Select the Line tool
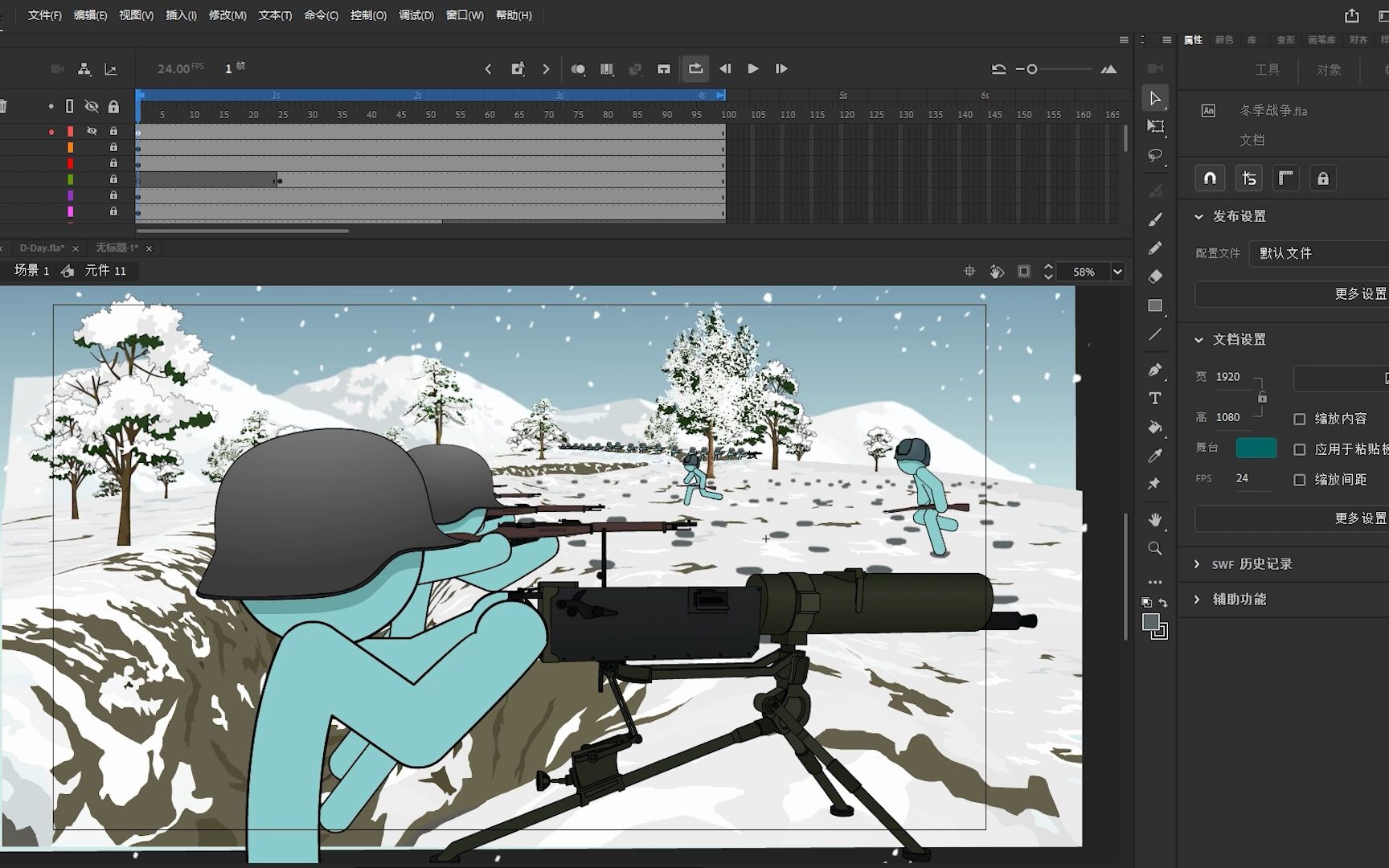1389x868 pixels. click(1155, 334)
